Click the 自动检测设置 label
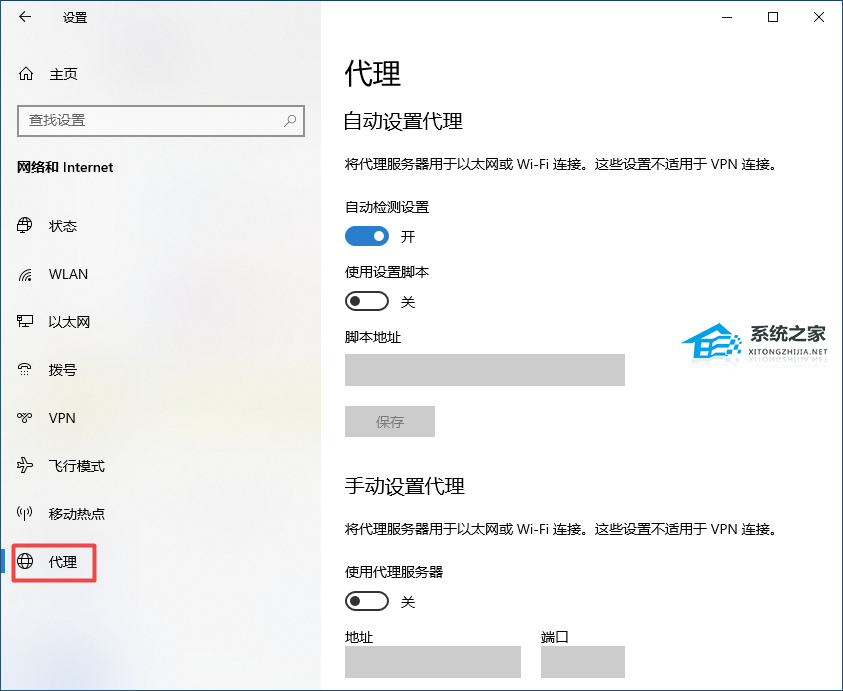 click(387, 206)
